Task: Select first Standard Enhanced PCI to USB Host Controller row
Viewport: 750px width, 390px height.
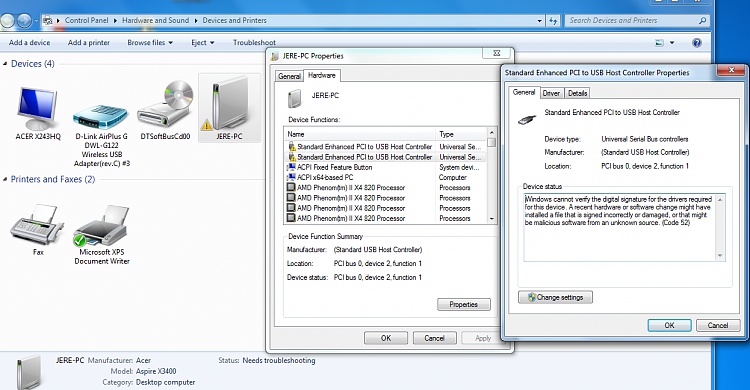Action: coord(386,146)
